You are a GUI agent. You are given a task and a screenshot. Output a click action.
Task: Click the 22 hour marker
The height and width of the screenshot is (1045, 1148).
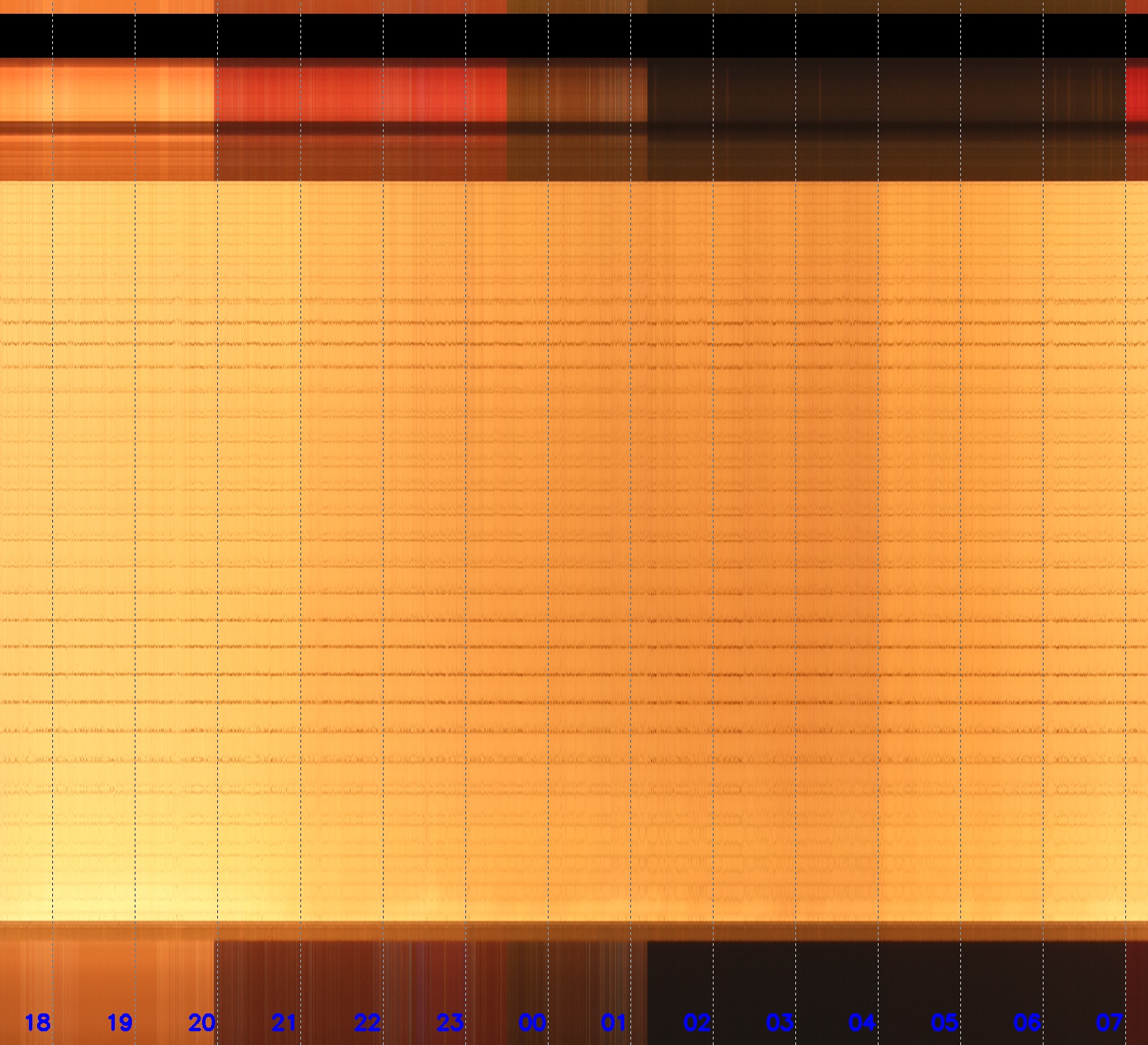point(367,1022)
